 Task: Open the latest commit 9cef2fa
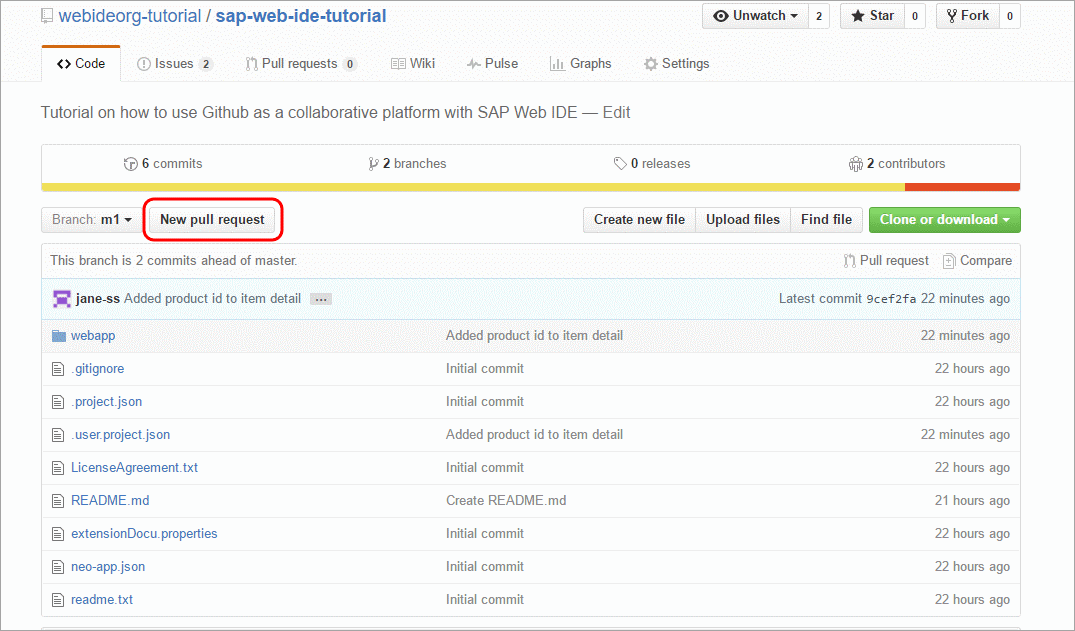[x=891, y=299]
